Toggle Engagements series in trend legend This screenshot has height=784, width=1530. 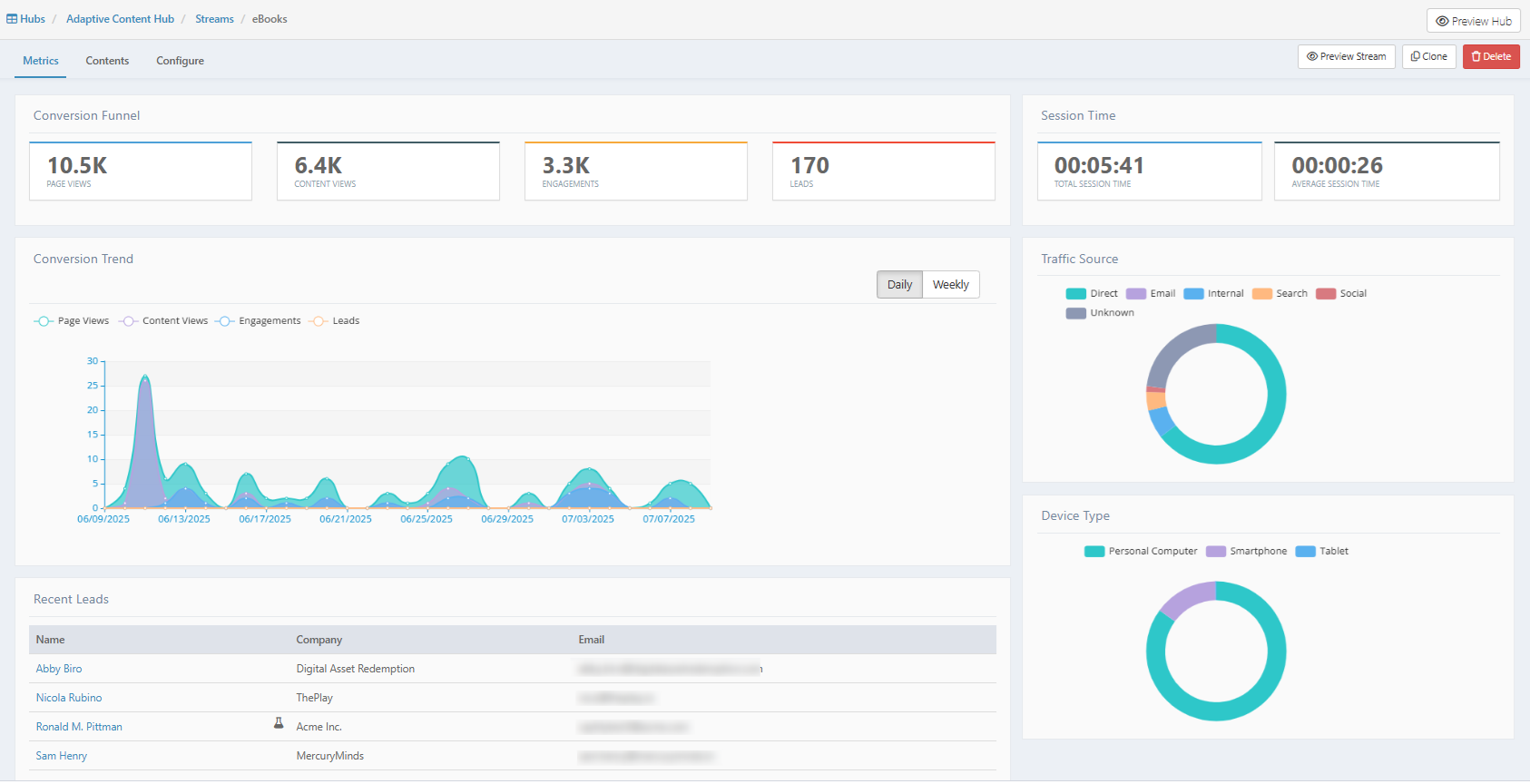pos(259,321)
